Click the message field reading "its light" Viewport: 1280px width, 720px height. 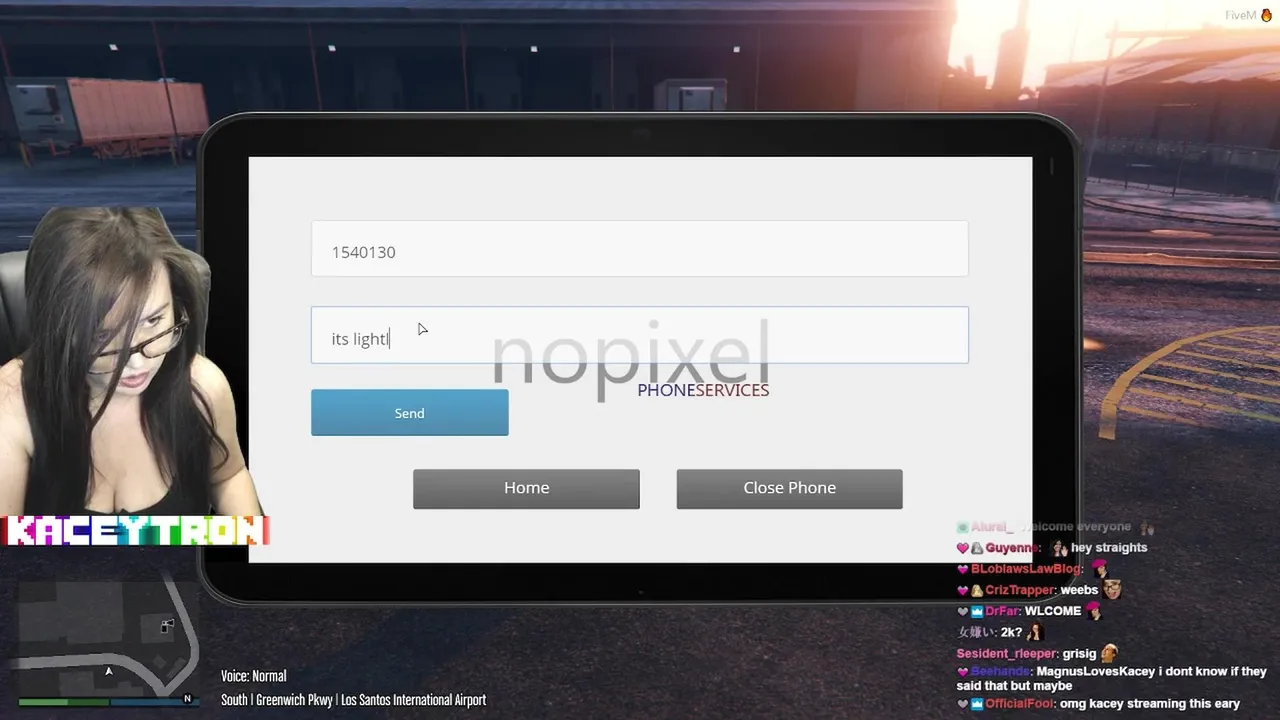639,335
